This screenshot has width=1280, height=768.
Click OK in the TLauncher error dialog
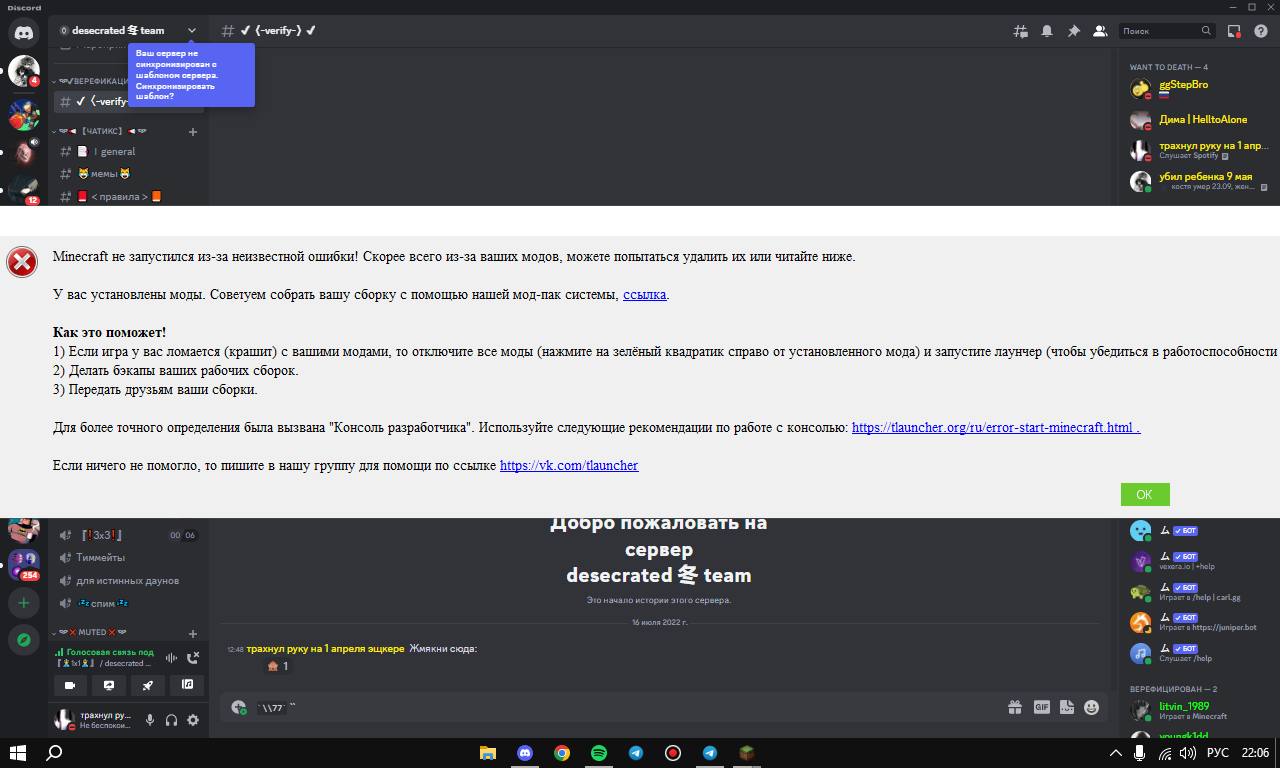pyautogui.click(x=1145, y=494)
